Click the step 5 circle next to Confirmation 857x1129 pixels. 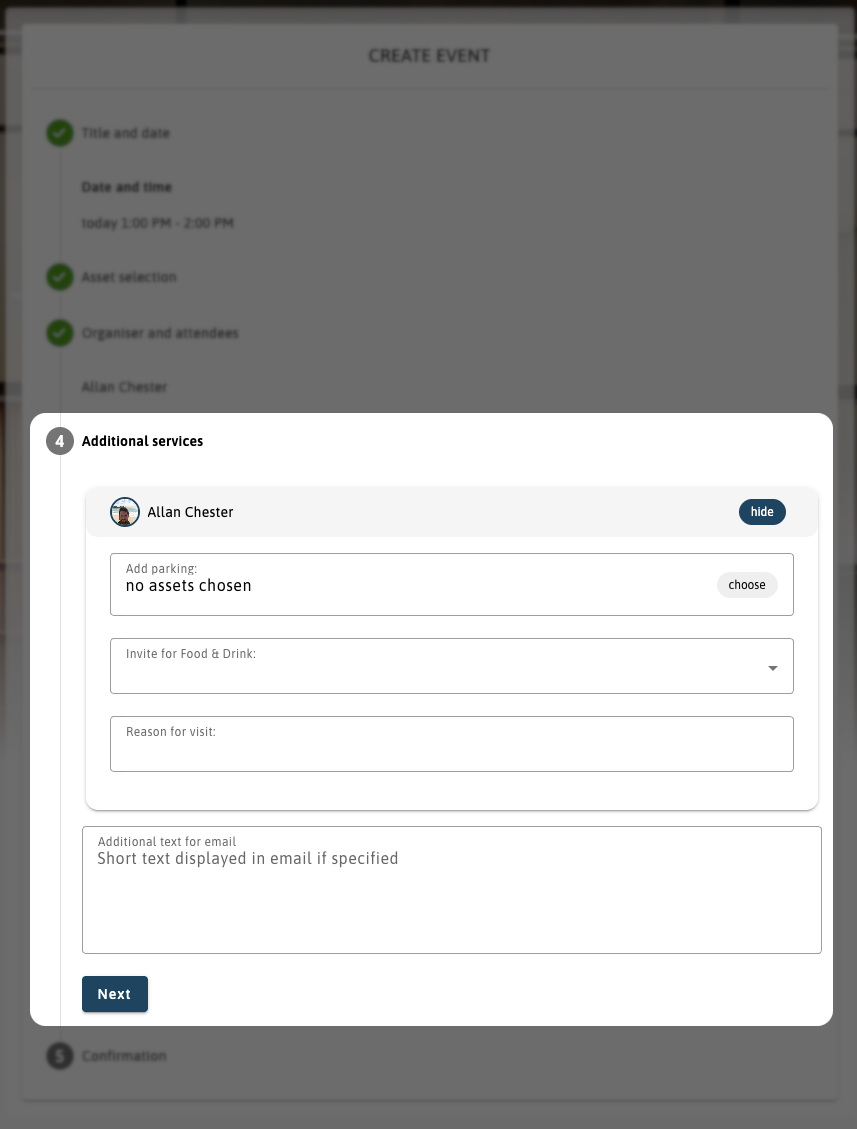[60, 1056]
